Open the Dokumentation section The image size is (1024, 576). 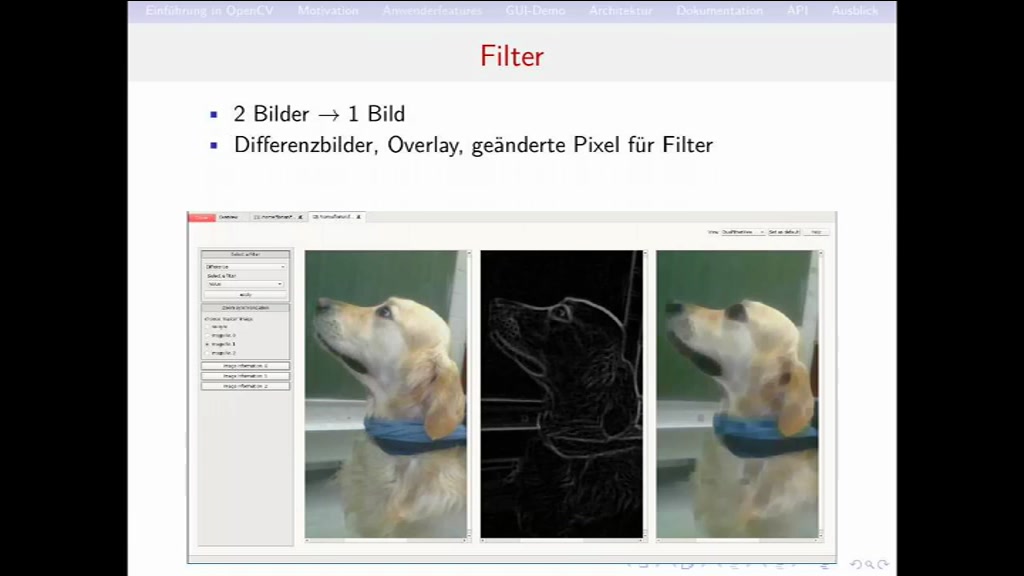tap(719, 10)
